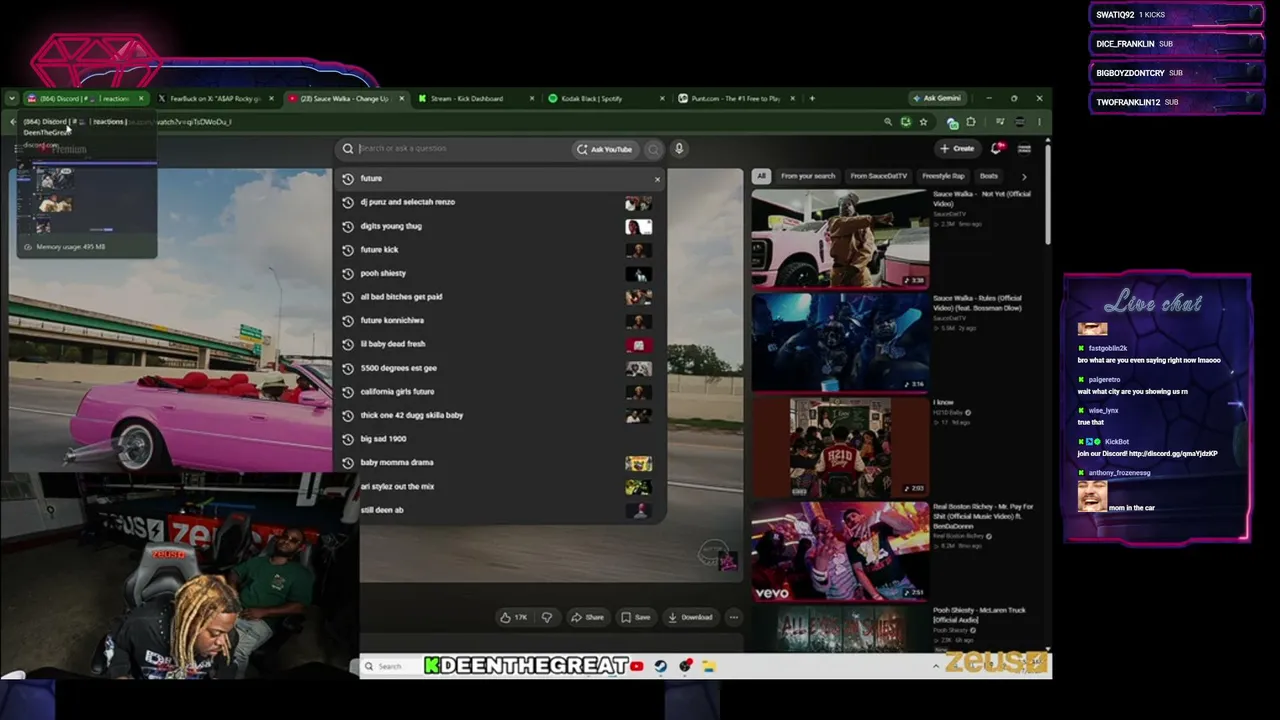Pick the 'future kick' suggestion
Viewport: 1280px width, 720px height.
coord(500,250)
